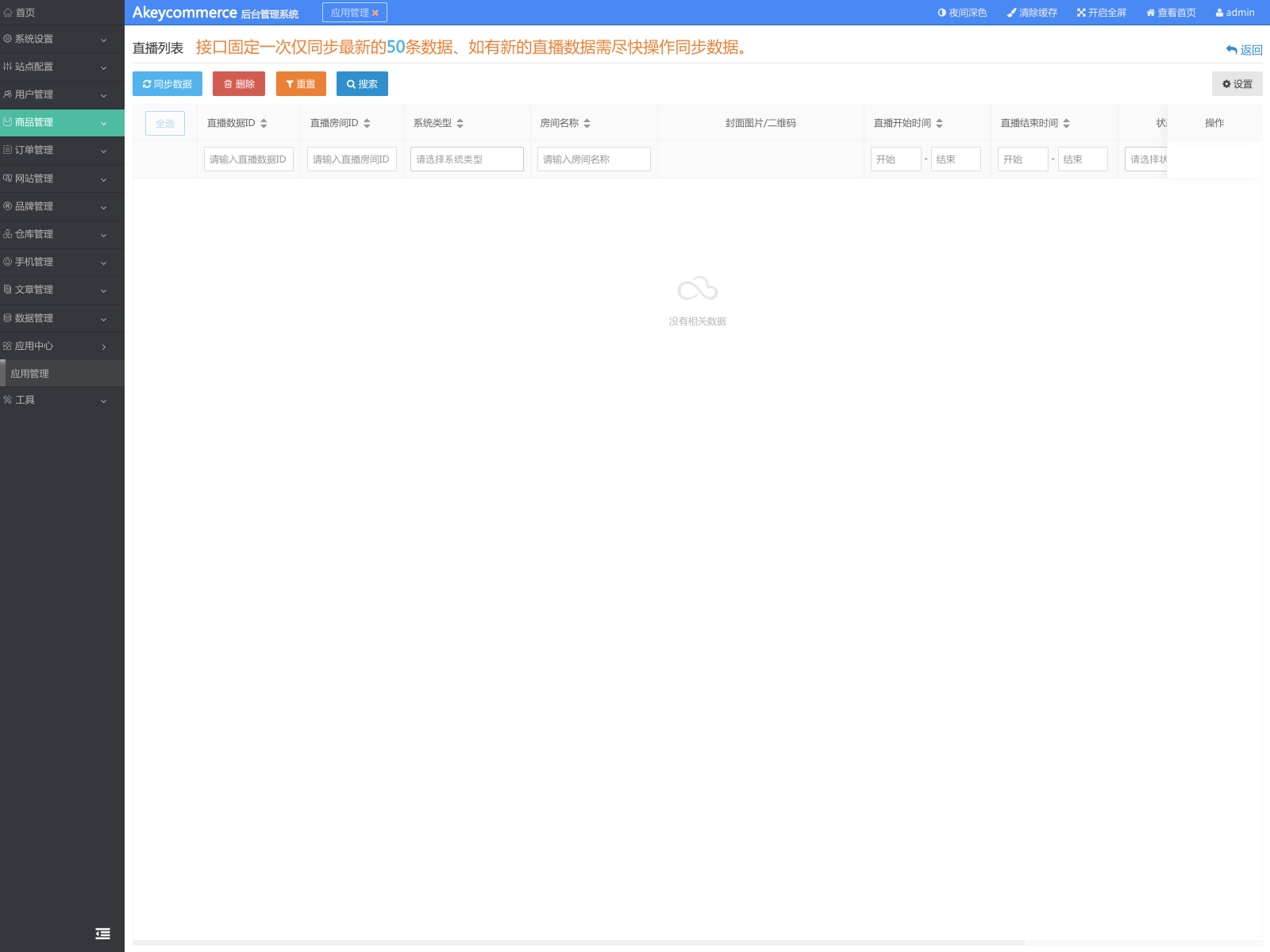1270x952 pixels.
Task: Click 查看首页 in the header
Action: click(x=1171, y=13)
